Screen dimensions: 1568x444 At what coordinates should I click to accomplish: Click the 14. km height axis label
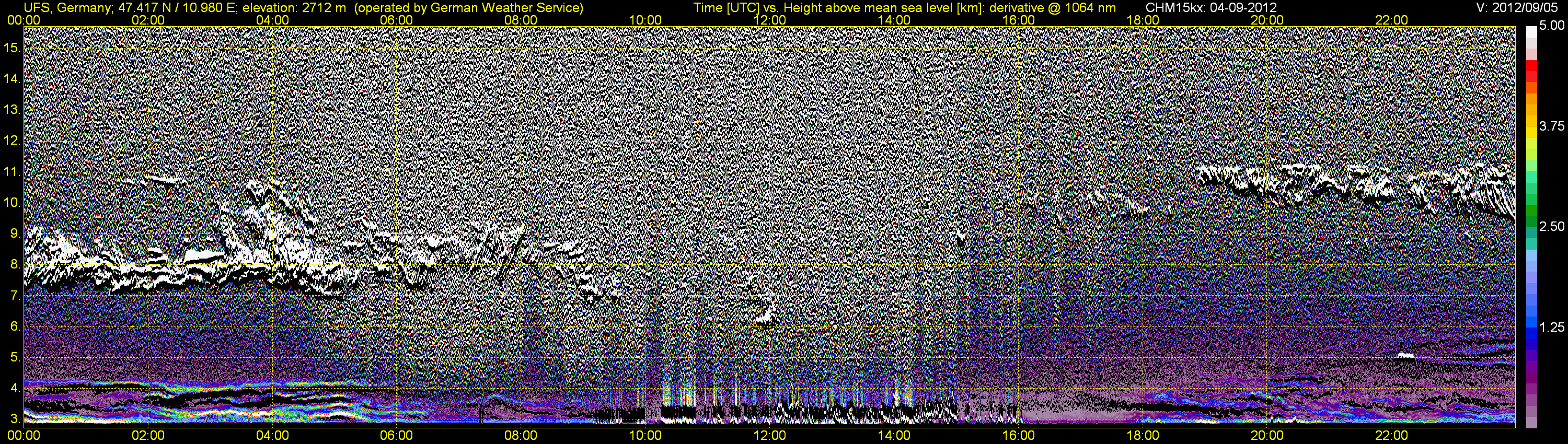(x=12, y=78)
